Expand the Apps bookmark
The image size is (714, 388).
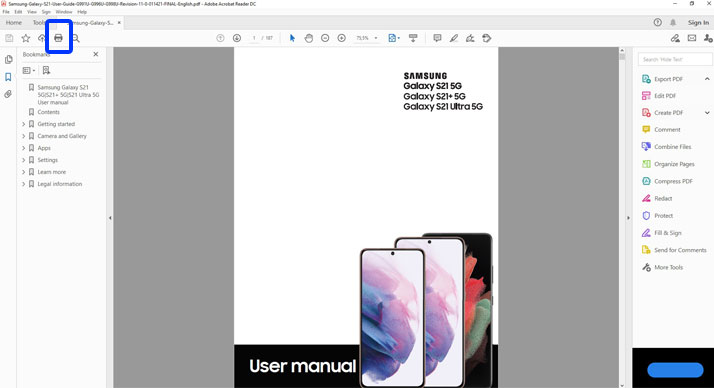(24, 148)
